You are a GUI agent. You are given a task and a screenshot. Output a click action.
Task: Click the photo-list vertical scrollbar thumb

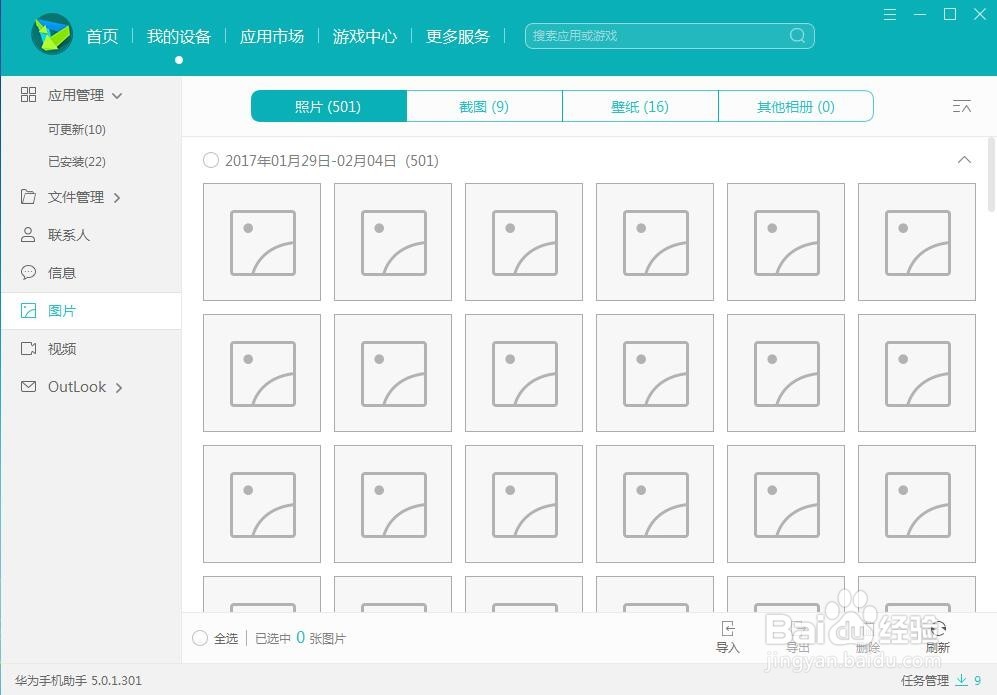[991, 174]
